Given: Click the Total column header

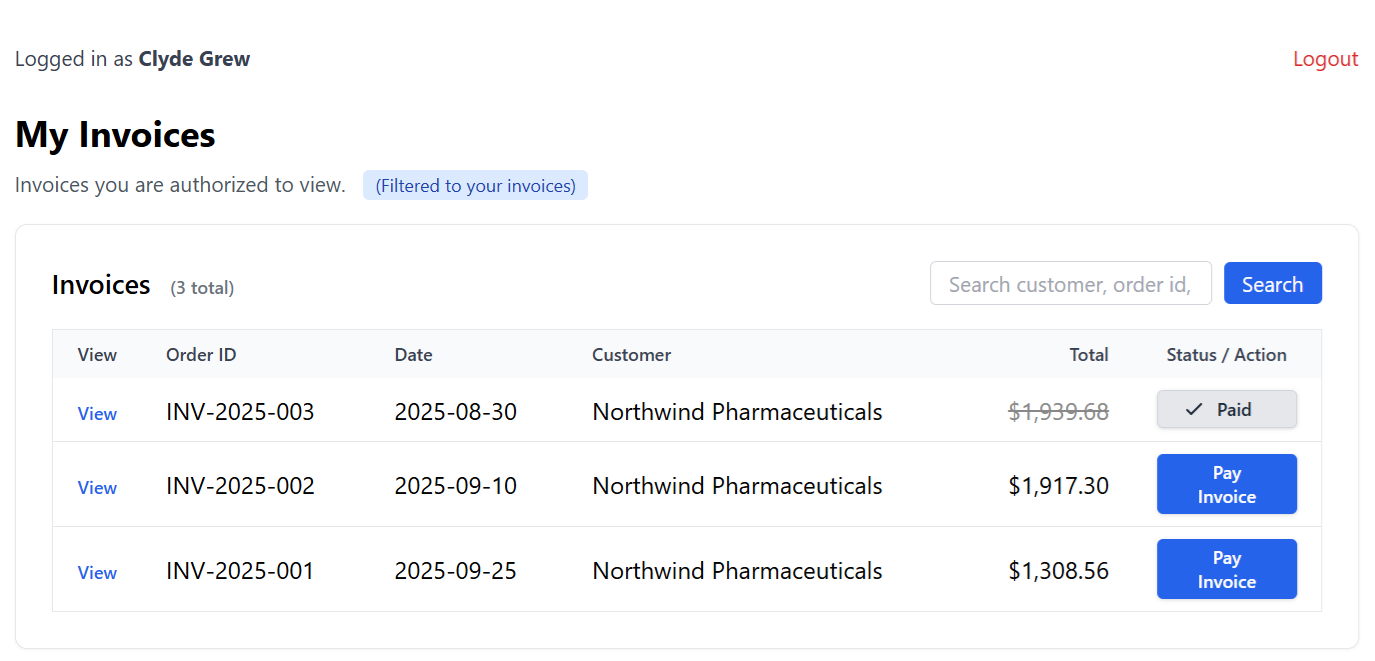Looking at the screenshot, I should (1089, 355).
